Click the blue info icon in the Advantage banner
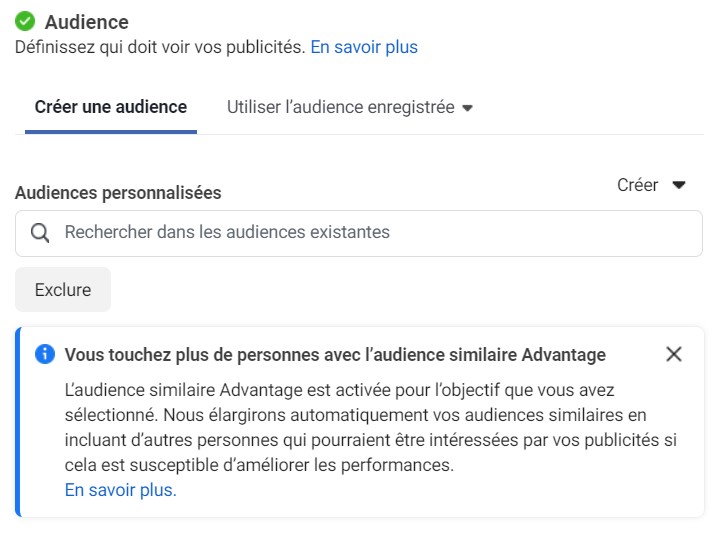Screen dimensions: 722x537 (45, 354)
